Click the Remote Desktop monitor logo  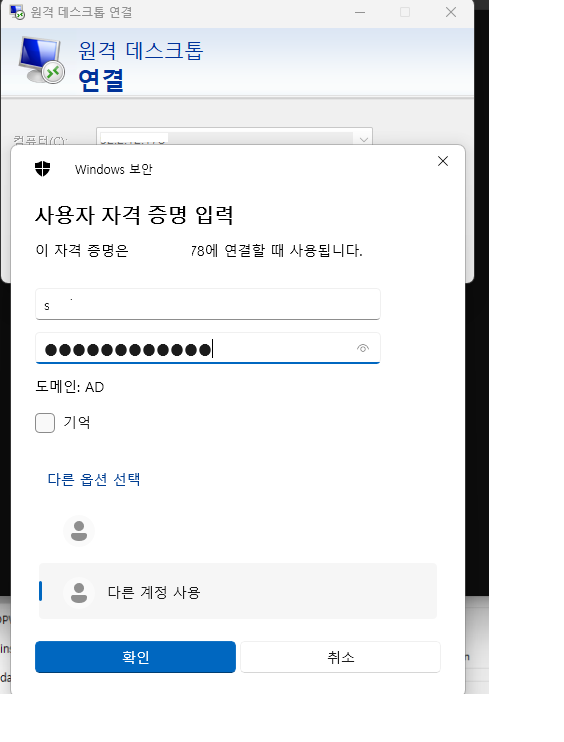(41, 61)
